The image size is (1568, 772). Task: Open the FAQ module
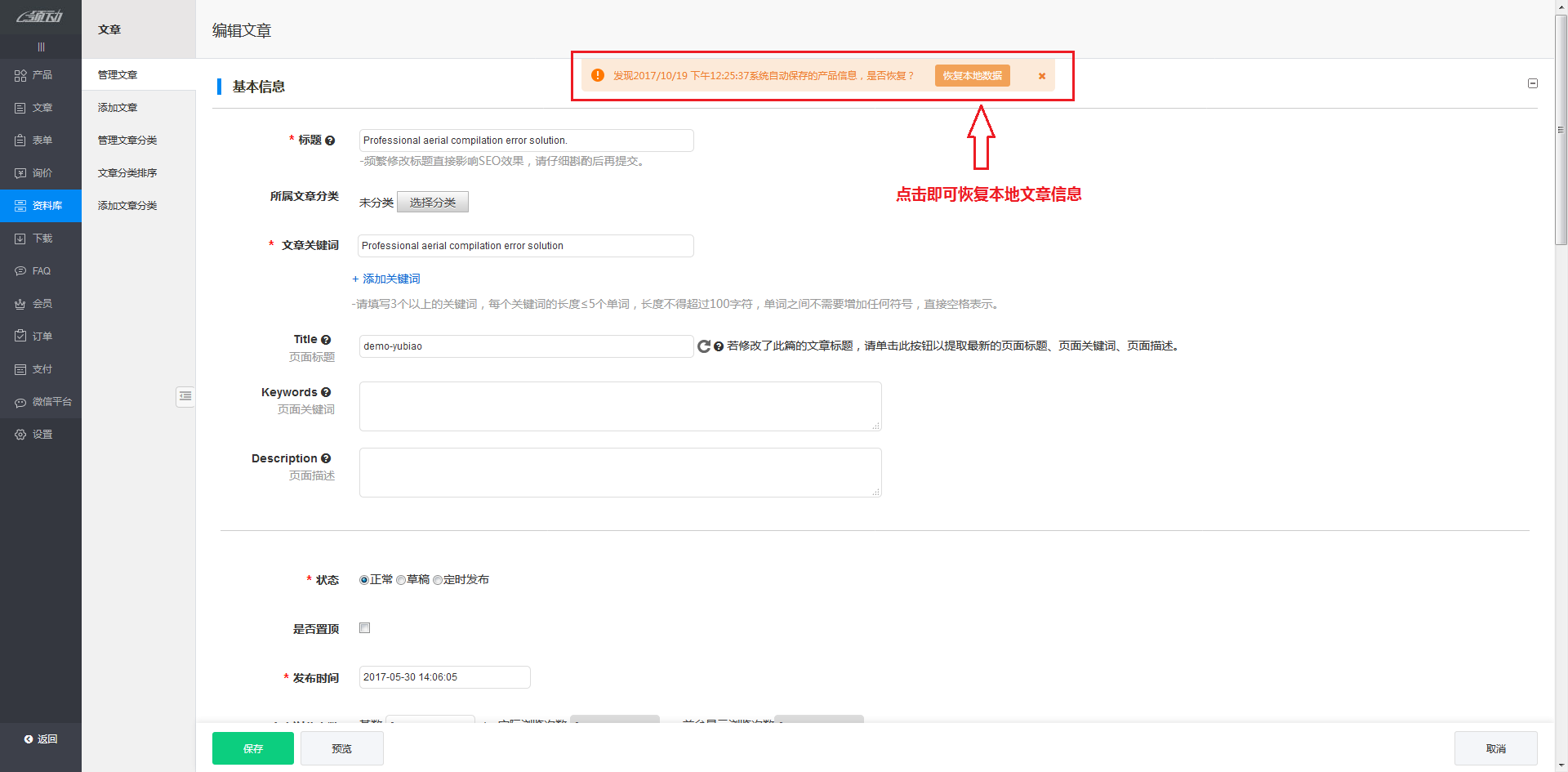41,270
